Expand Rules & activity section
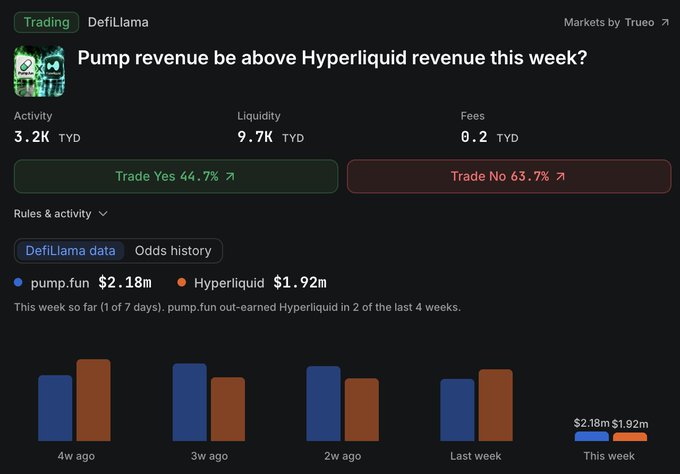The width and height of the screenshot is (680, 474). click(x=60, y=214)
